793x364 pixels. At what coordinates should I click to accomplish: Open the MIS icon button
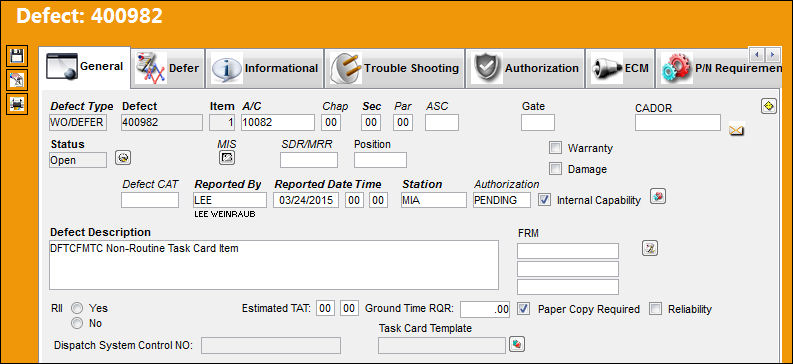[227, 158]
